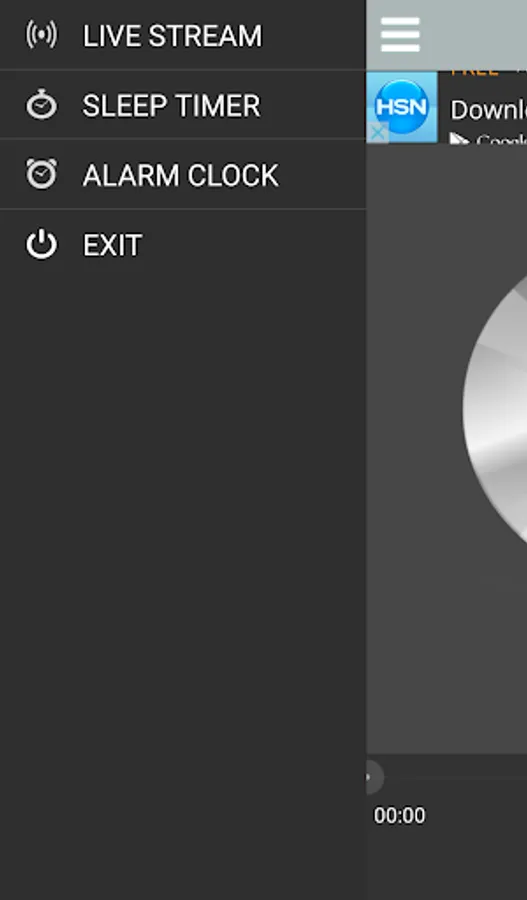Image resolution: width=527 pixels, height=900 pixels.
Task: Tap the dark player background beneath disc
Action: [447, 649]
